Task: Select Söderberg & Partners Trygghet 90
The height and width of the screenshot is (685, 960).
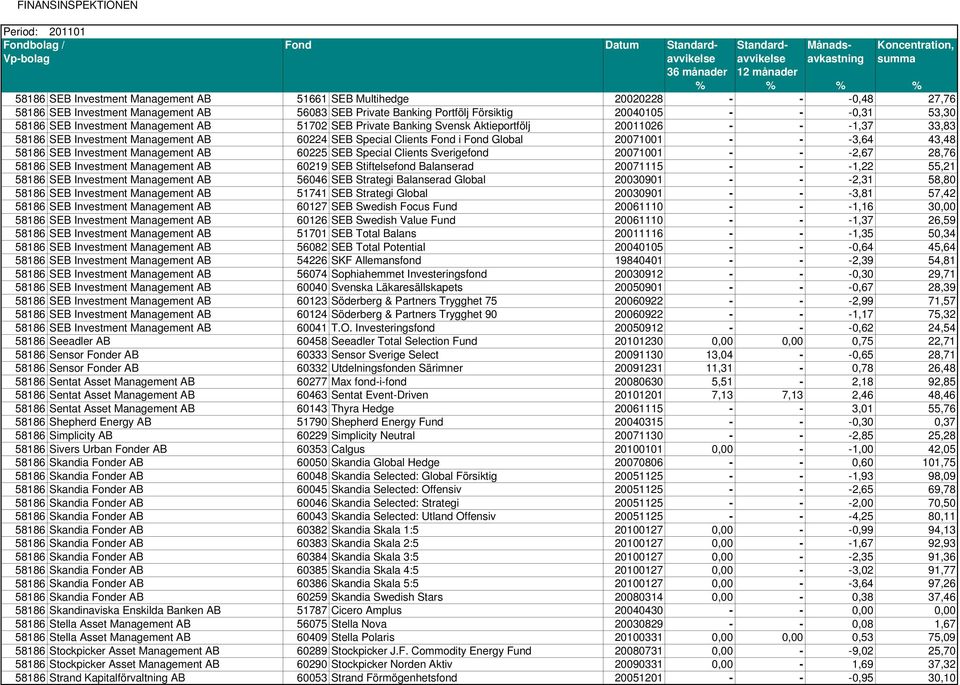Action: tap(414, 315)
